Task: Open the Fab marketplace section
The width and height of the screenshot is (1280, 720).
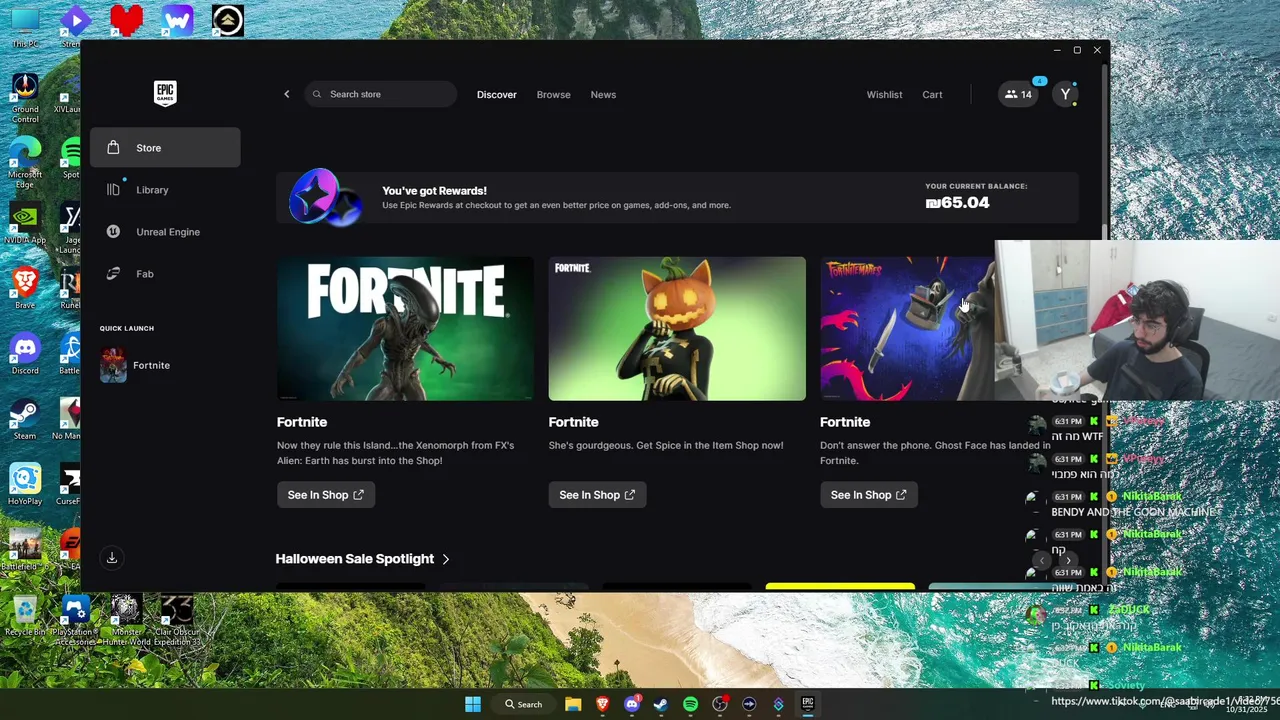Action: (x=165, y=274)
